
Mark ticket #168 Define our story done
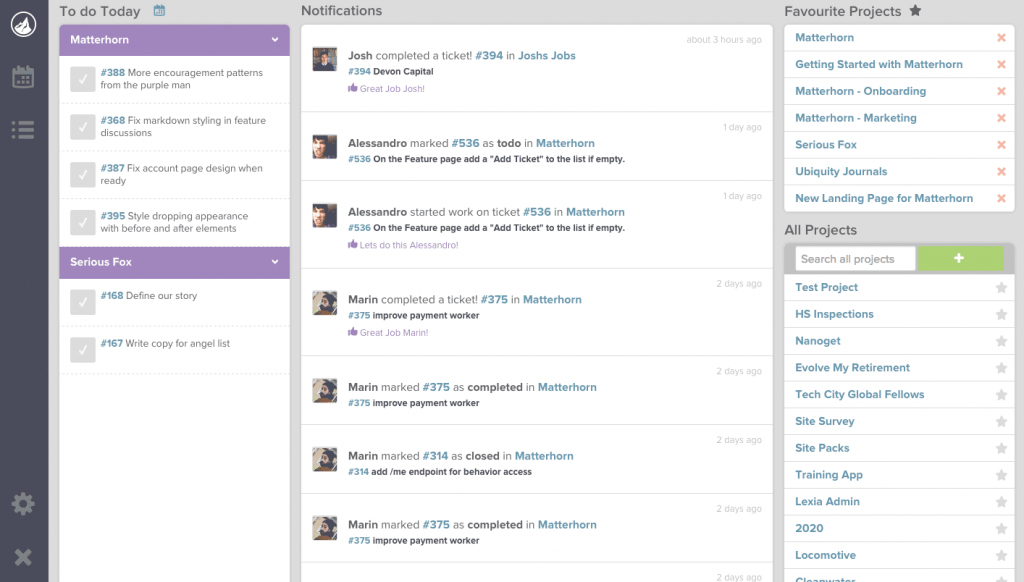pos(83,302)
